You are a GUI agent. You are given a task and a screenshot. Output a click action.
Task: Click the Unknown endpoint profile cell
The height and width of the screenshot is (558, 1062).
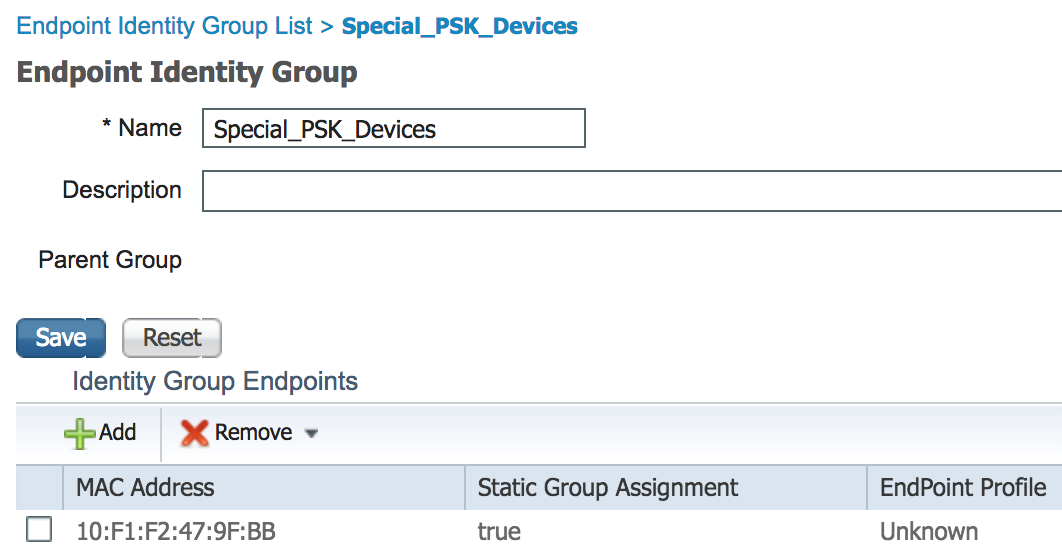click(x=929, y=532)
